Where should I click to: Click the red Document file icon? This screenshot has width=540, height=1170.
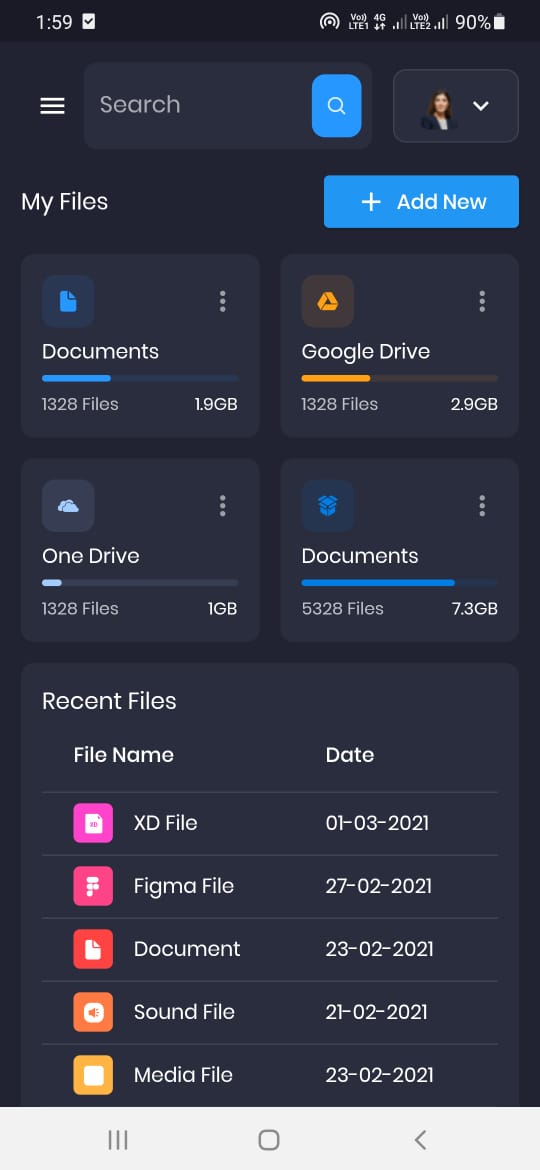click(x=93, y=949)
